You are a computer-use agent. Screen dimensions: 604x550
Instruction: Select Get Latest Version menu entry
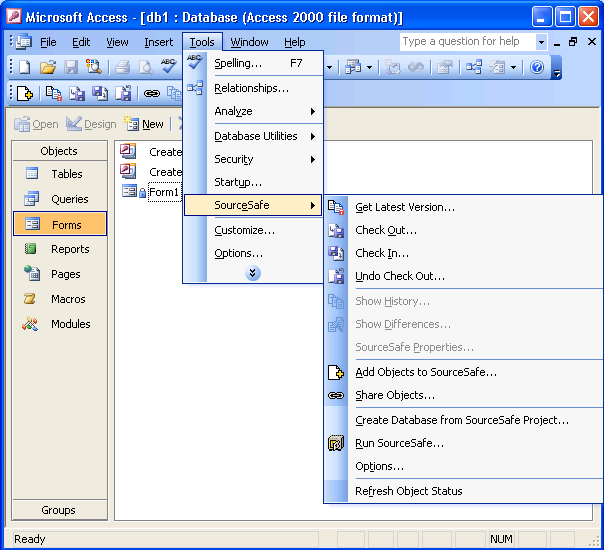405,207
